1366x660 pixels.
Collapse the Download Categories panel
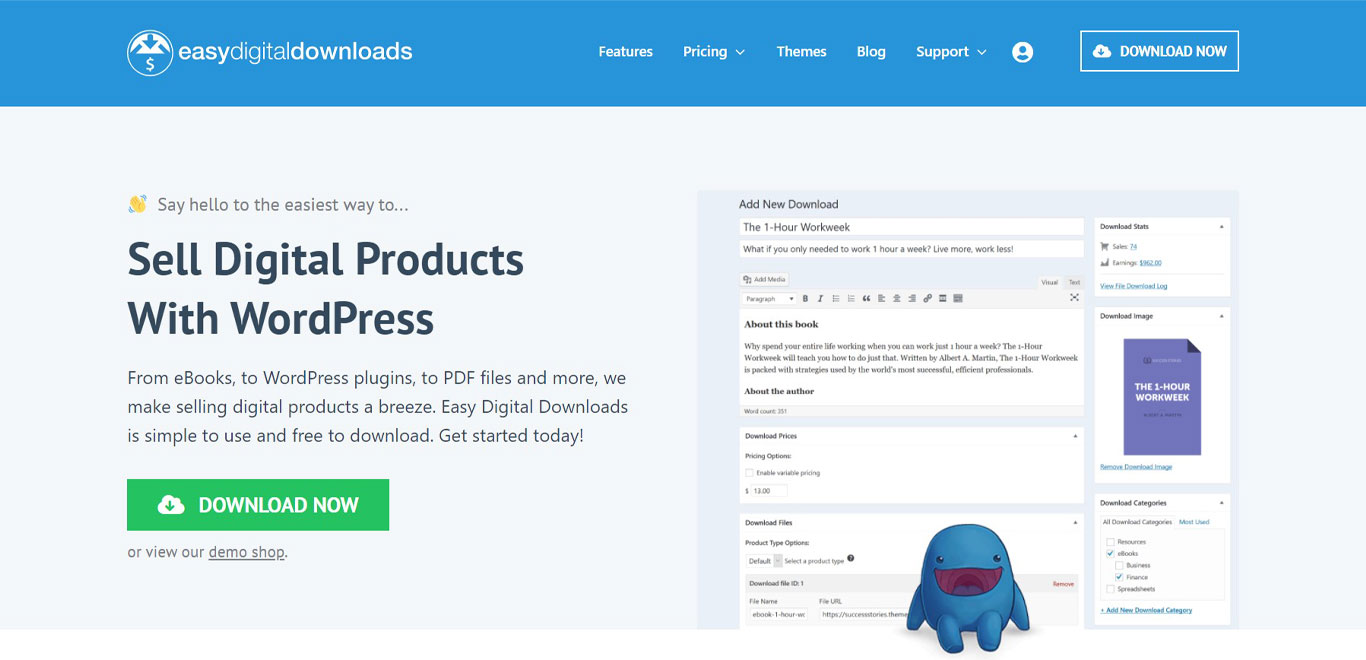[x=1221, y=503]
